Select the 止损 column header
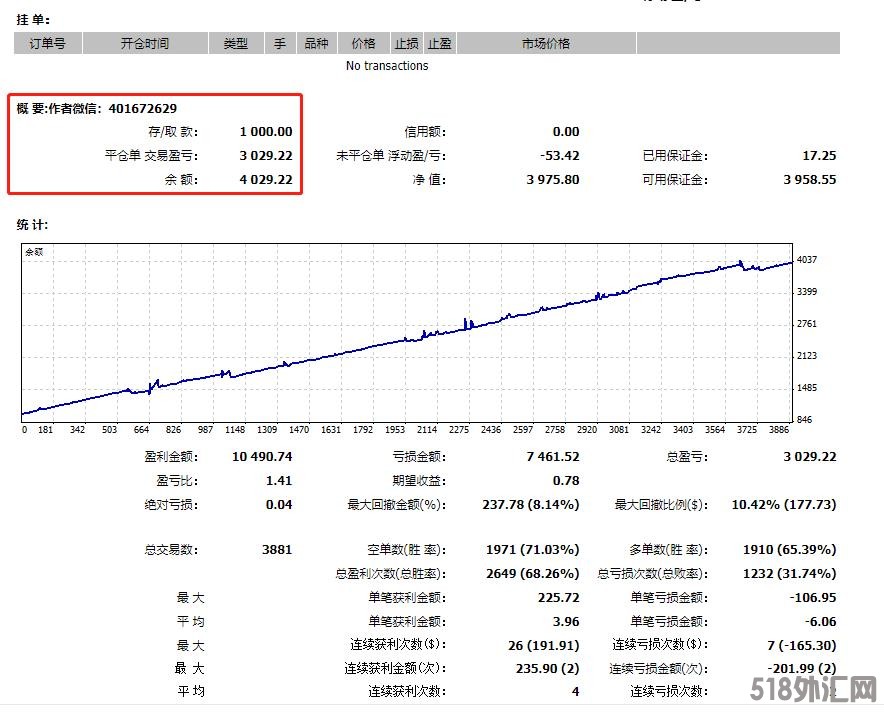Screen dimensions: 884x713 [406, 43]
